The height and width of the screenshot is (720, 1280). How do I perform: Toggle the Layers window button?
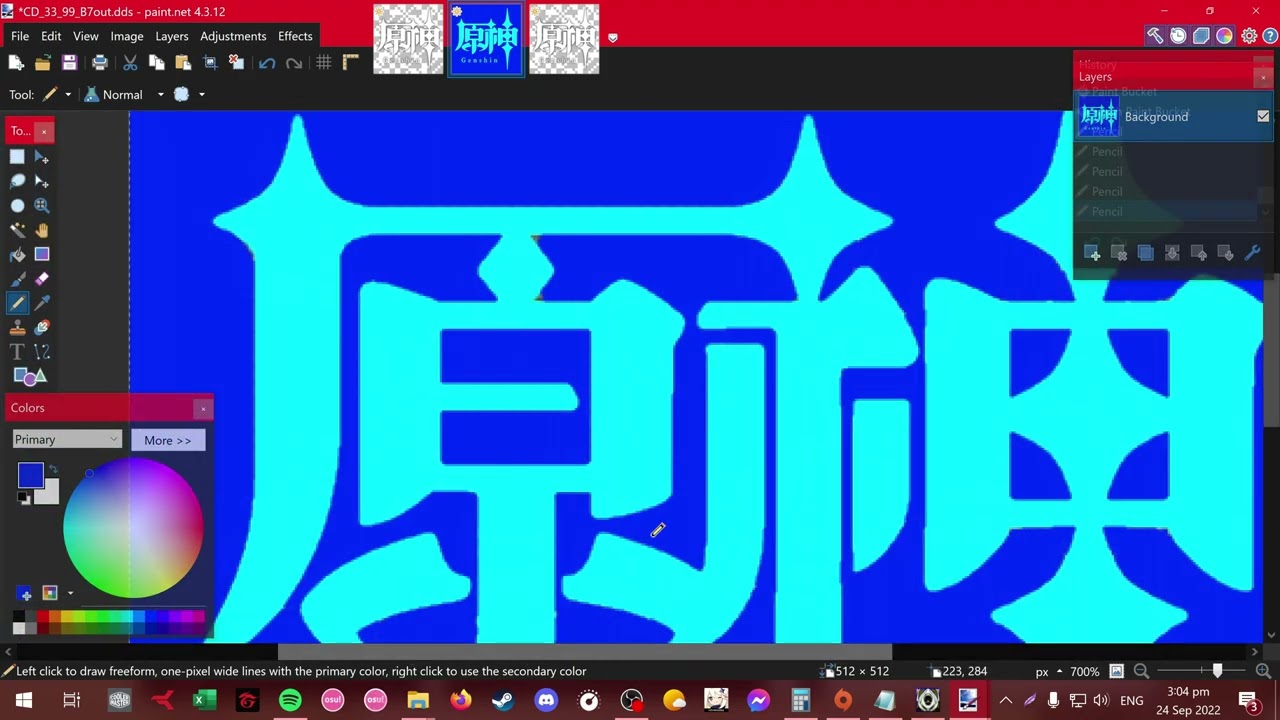[x=1201, y=36]
